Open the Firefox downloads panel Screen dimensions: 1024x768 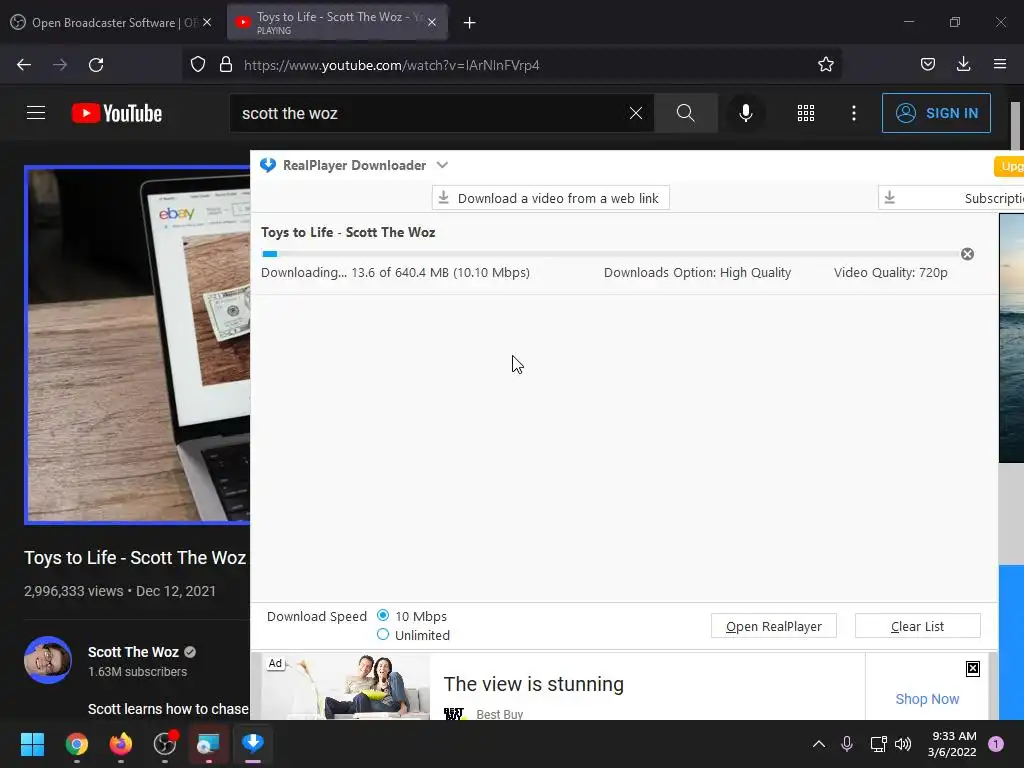(963, 64)
